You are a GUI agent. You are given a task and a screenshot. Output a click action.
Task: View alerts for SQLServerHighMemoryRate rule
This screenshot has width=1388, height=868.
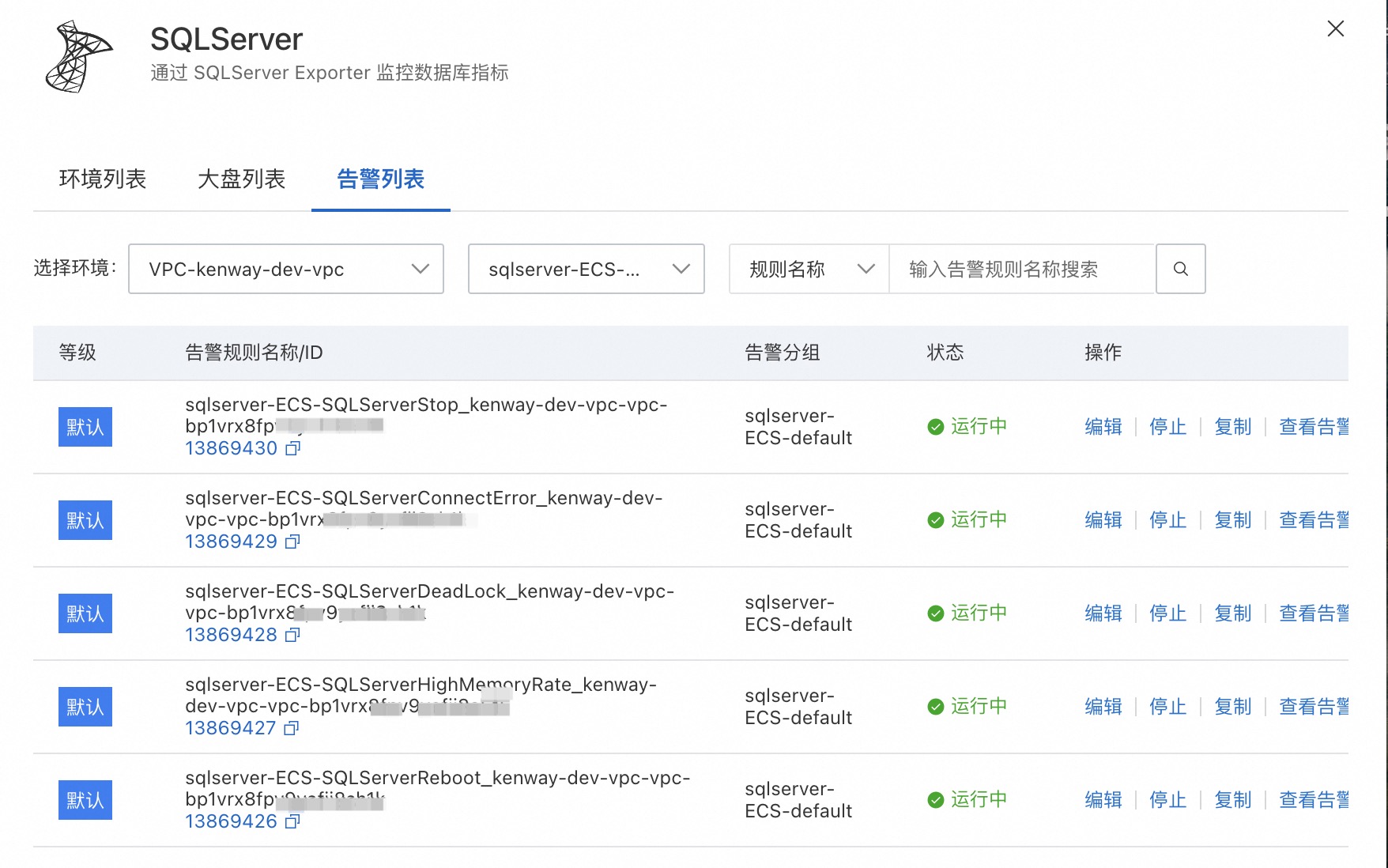[1314, 707]
